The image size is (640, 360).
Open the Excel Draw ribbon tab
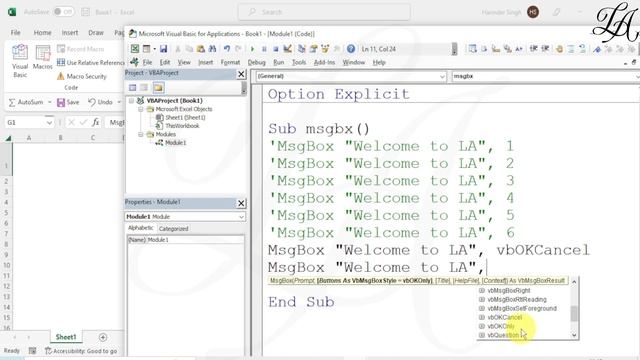tap(96, 33)
